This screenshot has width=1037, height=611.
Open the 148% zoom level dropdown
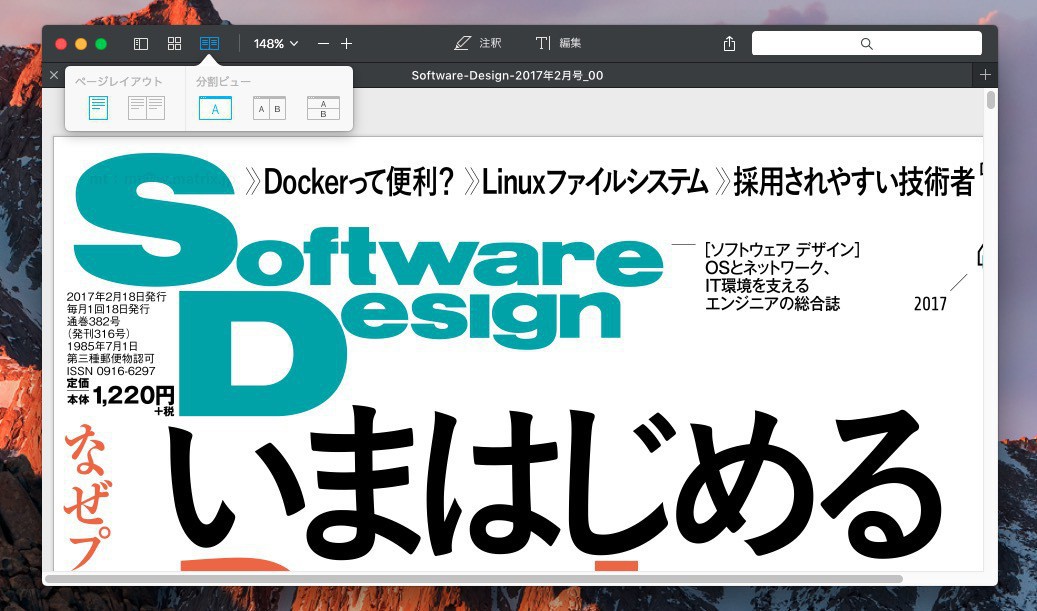[276, 44]
